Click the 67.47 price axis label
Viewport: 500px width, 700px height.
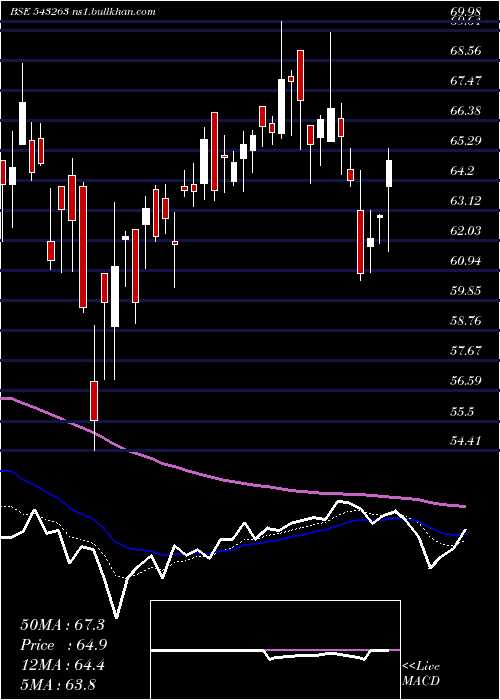coord(466,81)
